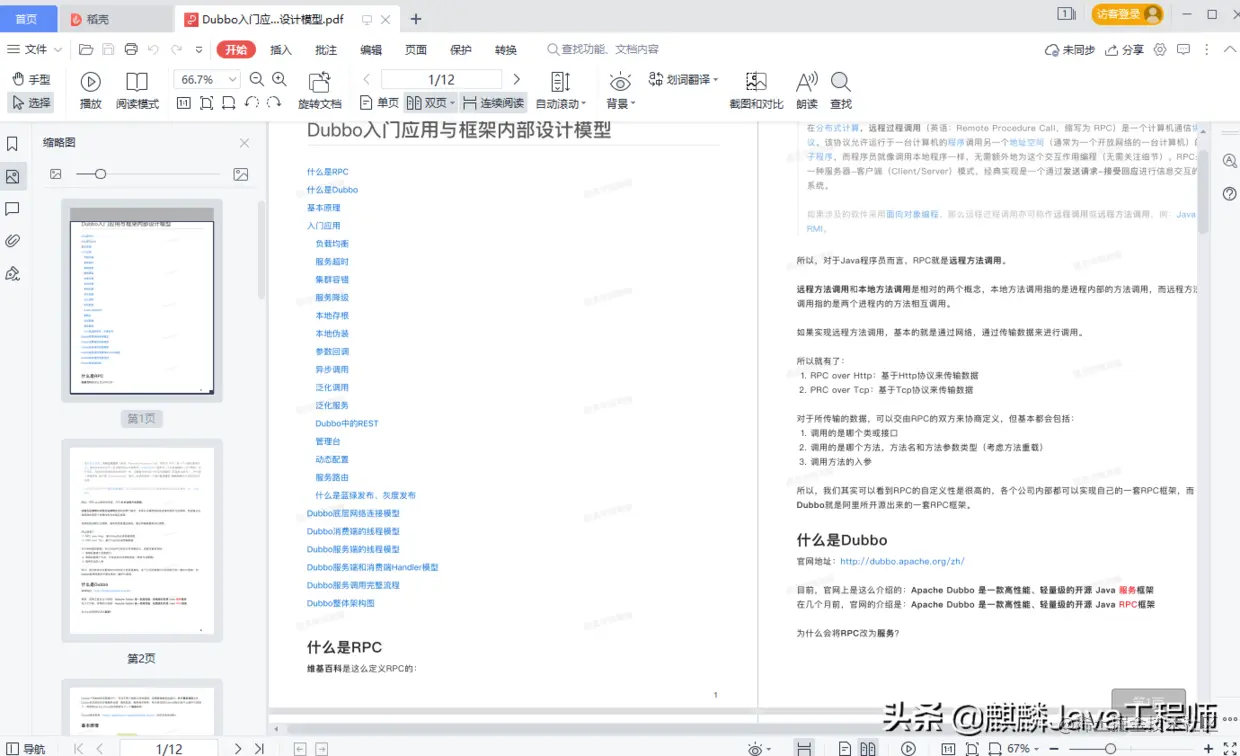Start the 朗读 read aloud feature
The width and height of the screenshot is (1240, 756).
[x=807, y=90]
